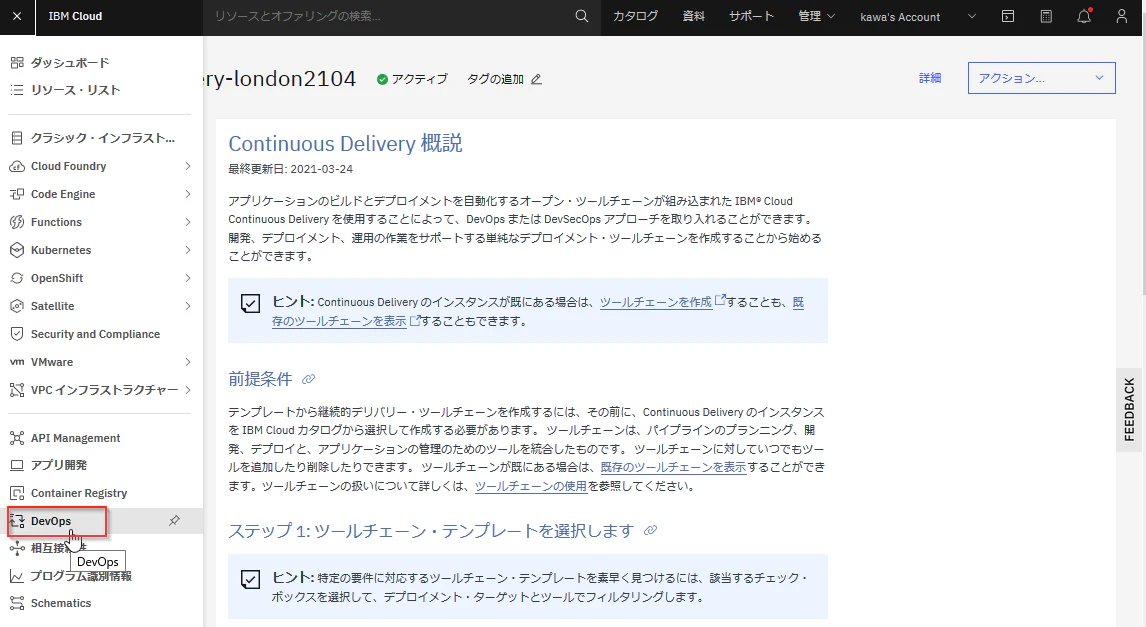Open the アクション dropdown
1146x627 pixels.
(1041, 78)
